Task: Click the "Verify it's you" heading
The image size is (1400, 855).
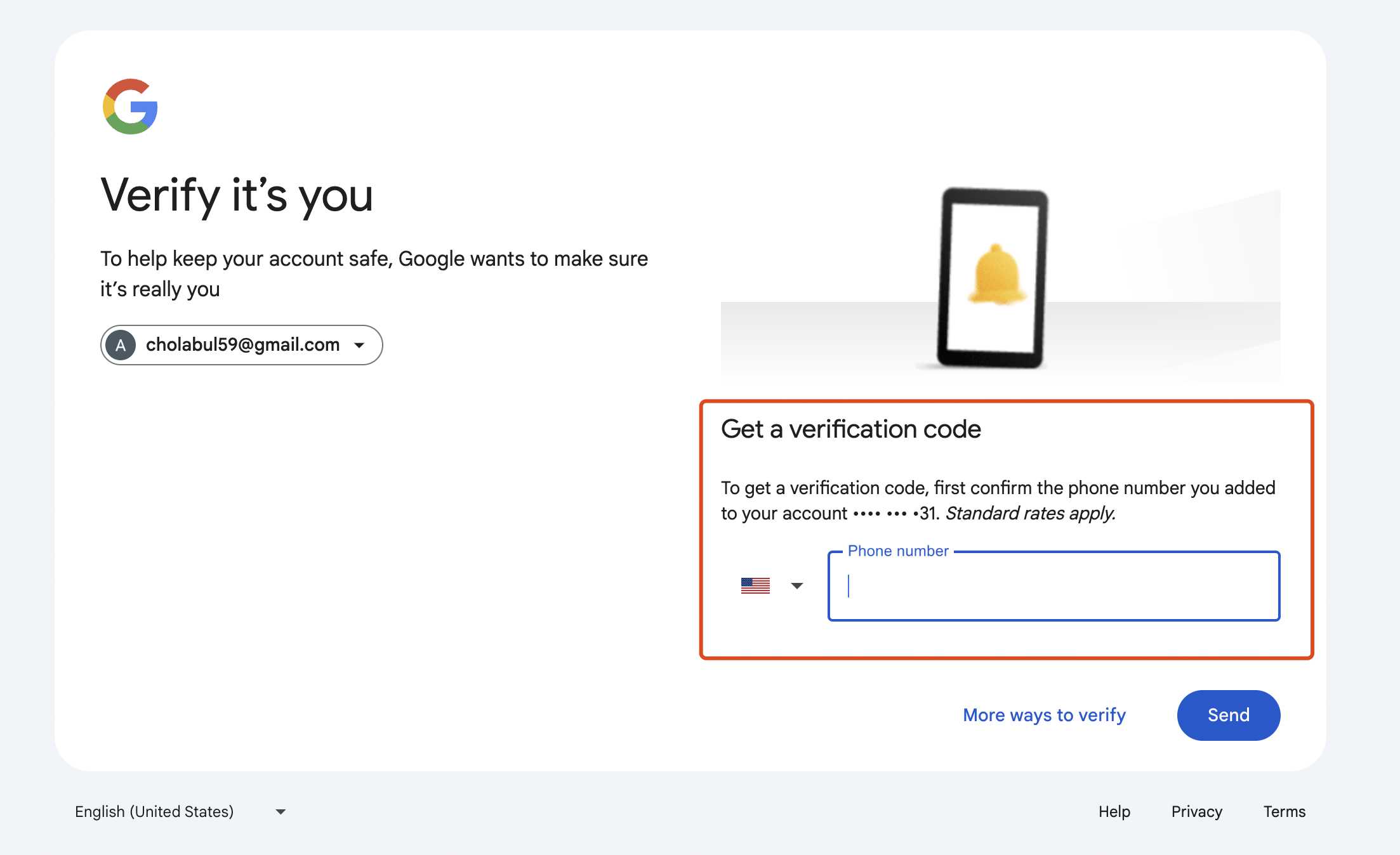Action: [237, 195]
